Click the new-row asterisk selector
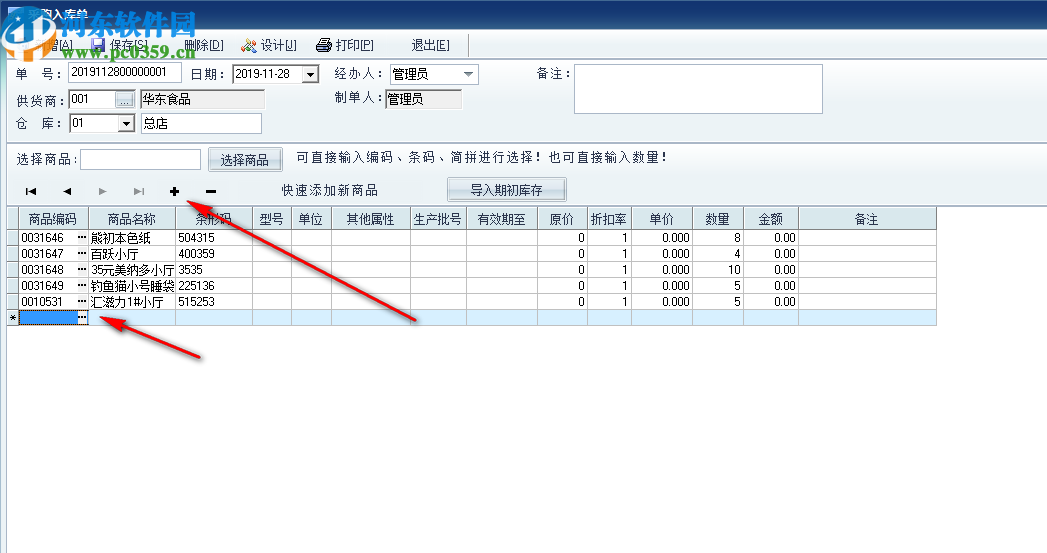This screenshot has width=1047, height=553. tap(13, 318)
